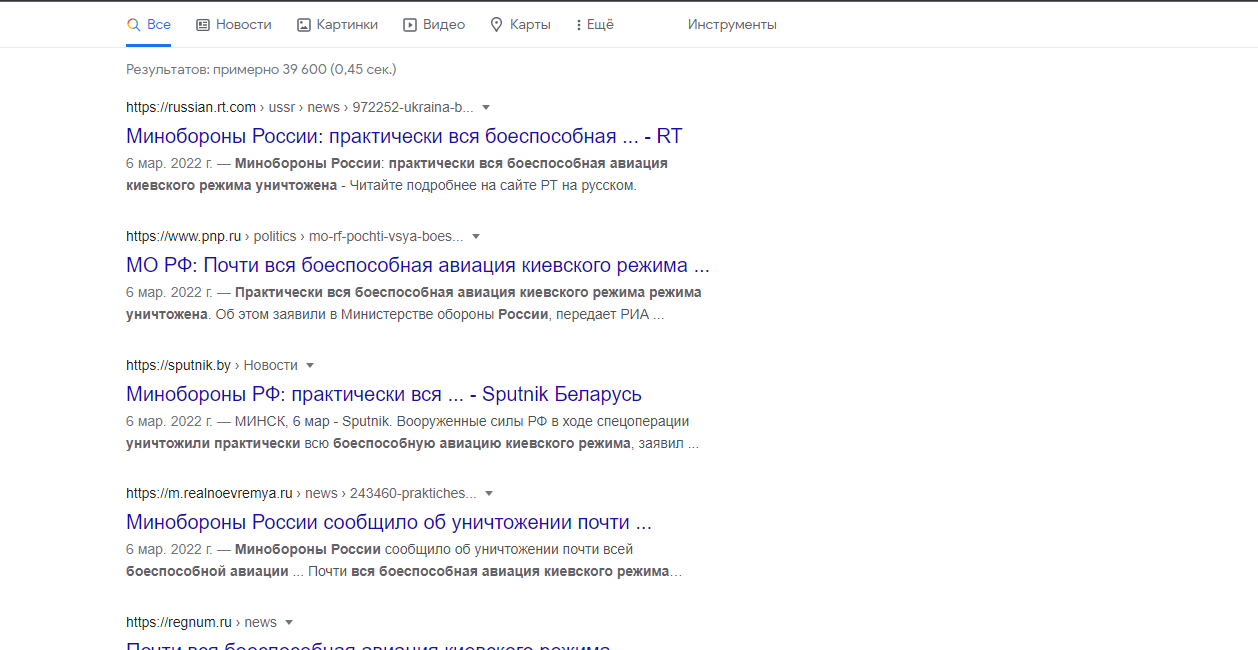Screen dimensions: 1258x650
Task: Open 'Минобороны России сообщило об уничтожении почти' result
Action: [x=389, y=522]
